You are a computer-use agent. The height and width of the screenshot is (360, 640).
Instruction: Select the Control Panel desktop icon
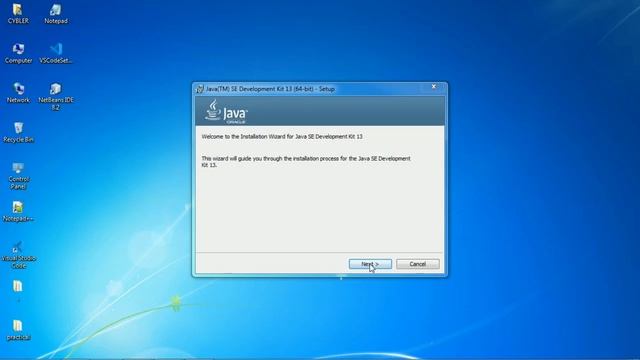[18, 176]
